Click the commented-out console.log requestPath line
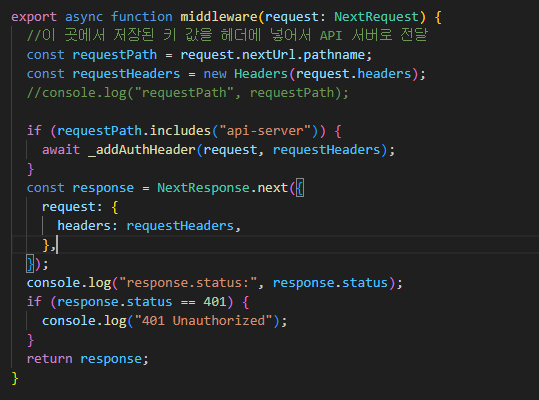The width and height of the screenshot is (539, 400). pos(188,93)
